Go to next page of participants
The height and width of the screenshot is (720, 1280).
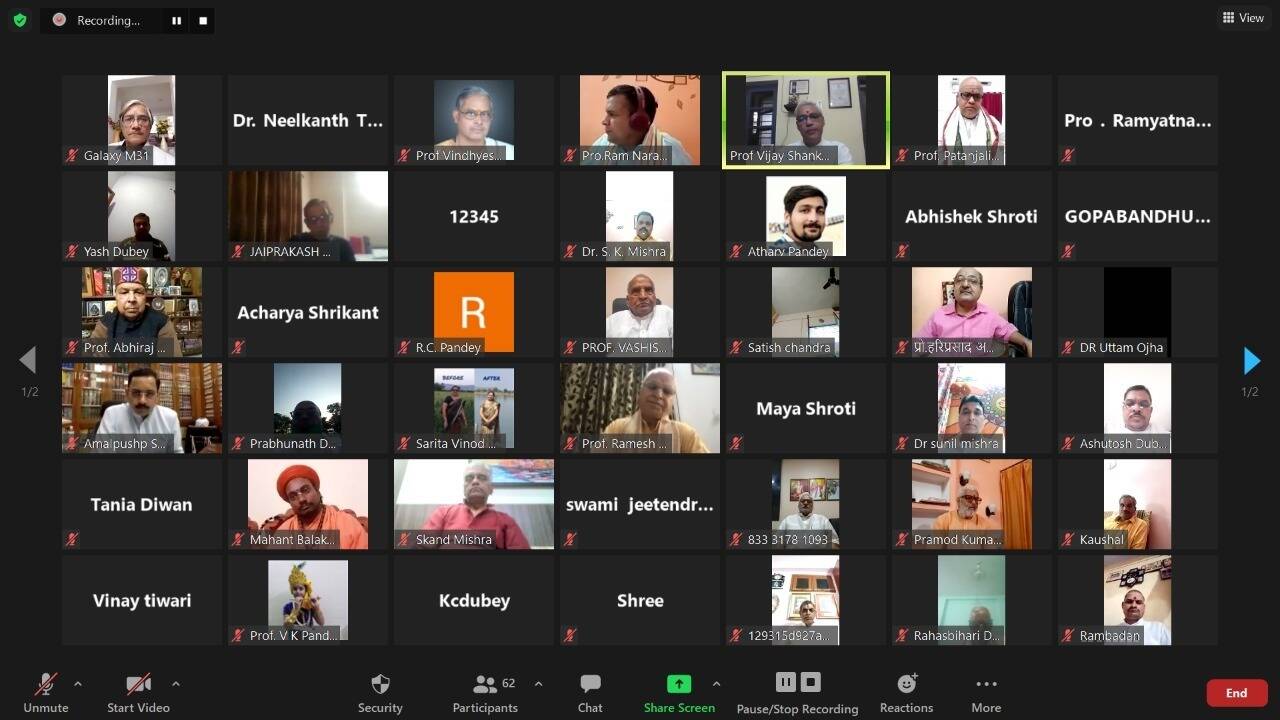(x=1251, y=361)
